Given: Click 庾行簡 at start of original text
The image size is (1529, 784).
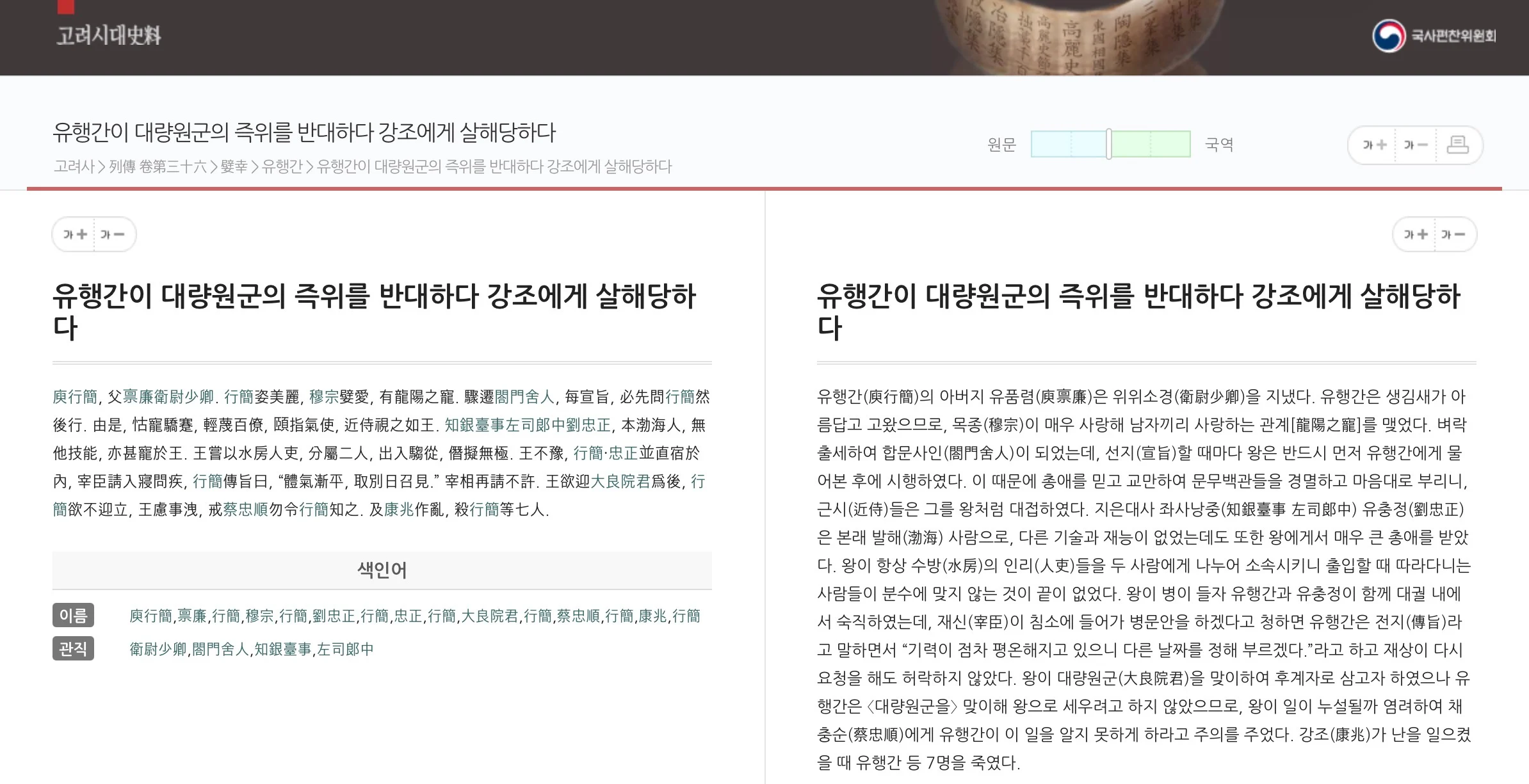Looking at the screenshot, I should tap(75, 397).
